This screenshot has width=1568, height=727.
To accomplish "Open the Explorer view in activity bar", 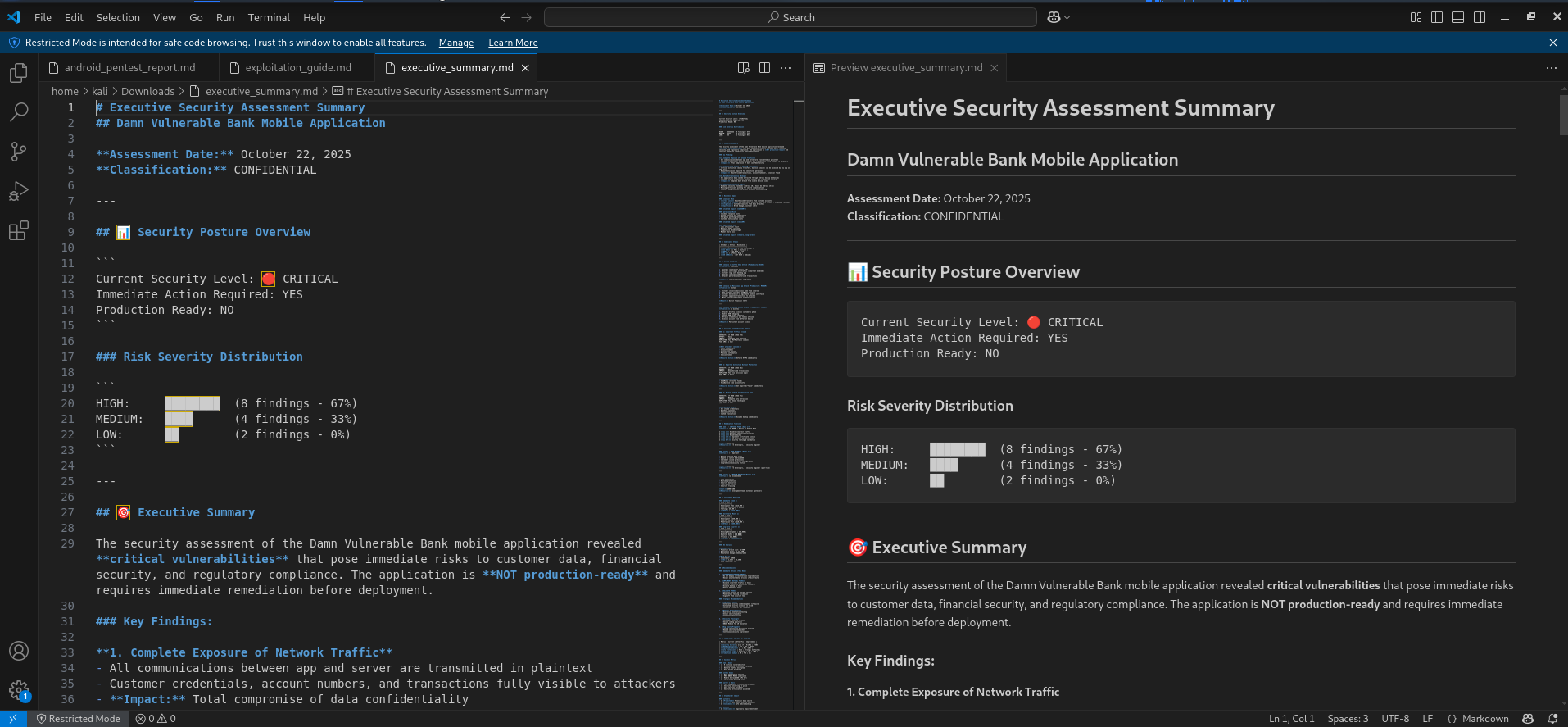I will point(18,74).
